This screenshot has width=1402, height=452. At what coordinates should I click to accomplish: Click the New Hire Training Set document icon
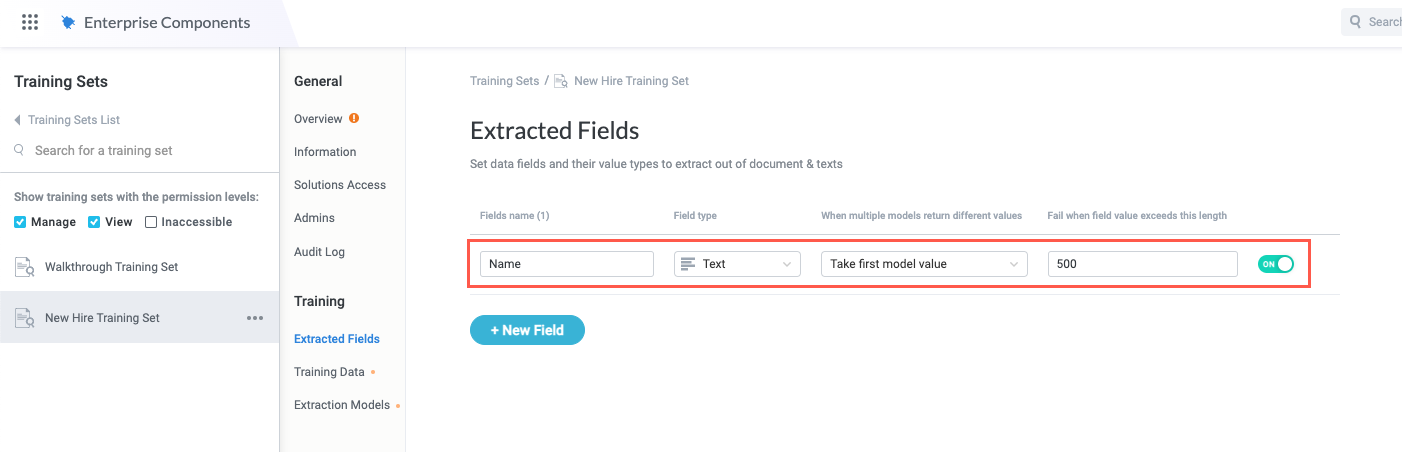click(x=25, y=318)
